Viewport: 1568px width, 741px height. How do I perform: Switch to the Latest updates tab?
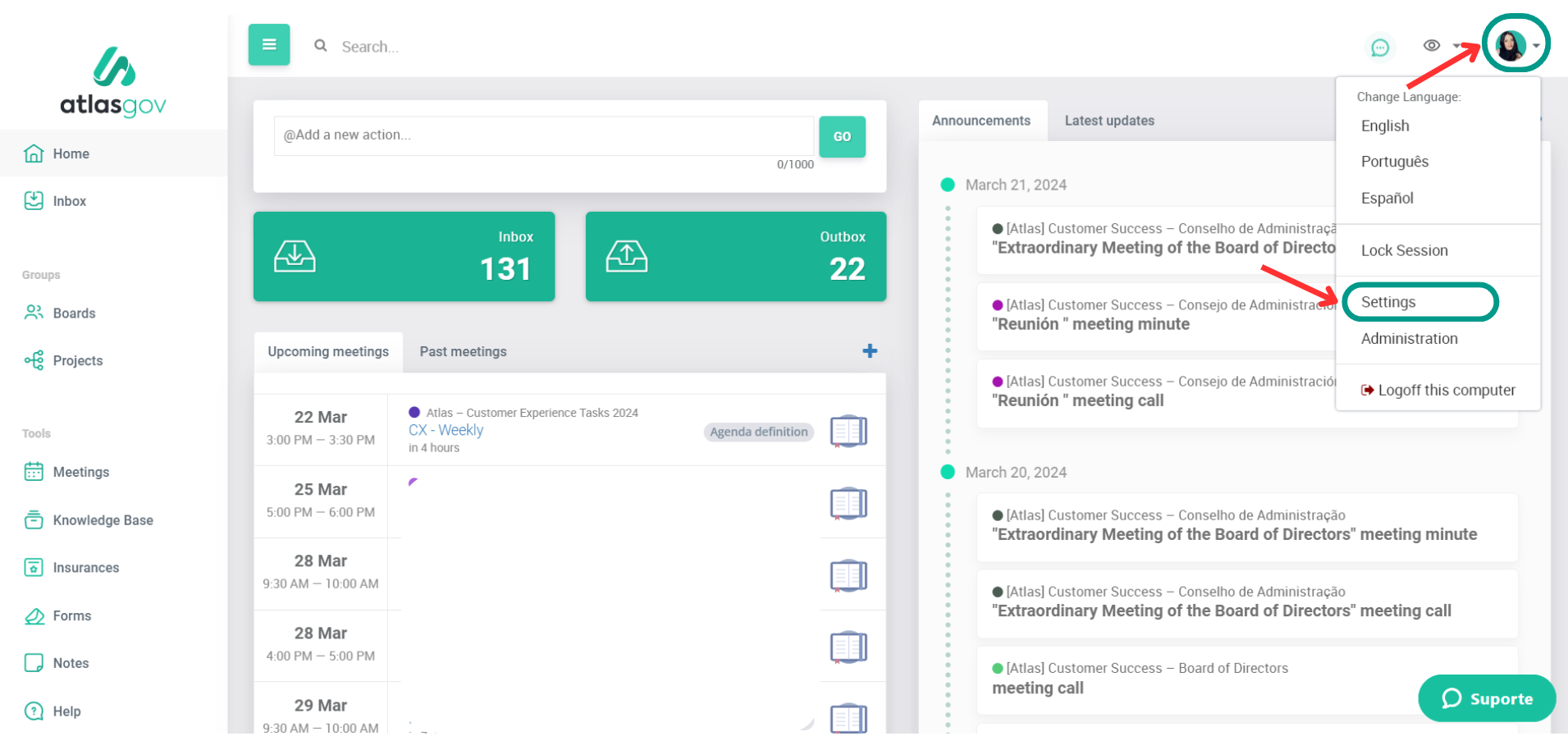pyautogui.click(x=1109, y=121)
